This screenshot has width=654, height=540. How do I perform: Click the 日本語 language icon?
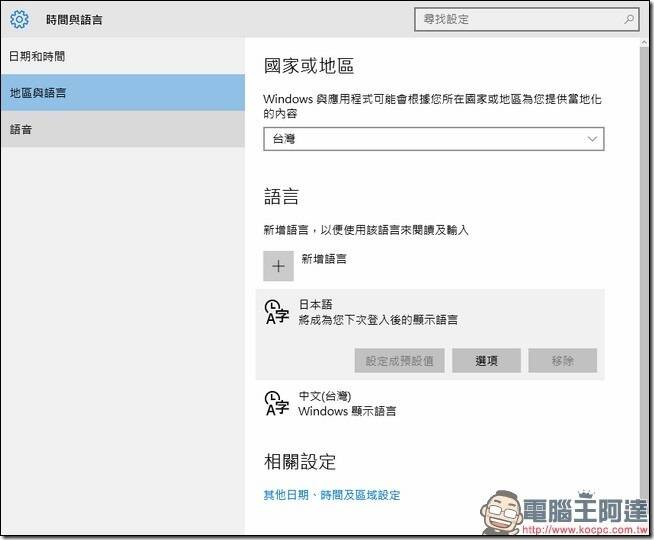[277, 312]
